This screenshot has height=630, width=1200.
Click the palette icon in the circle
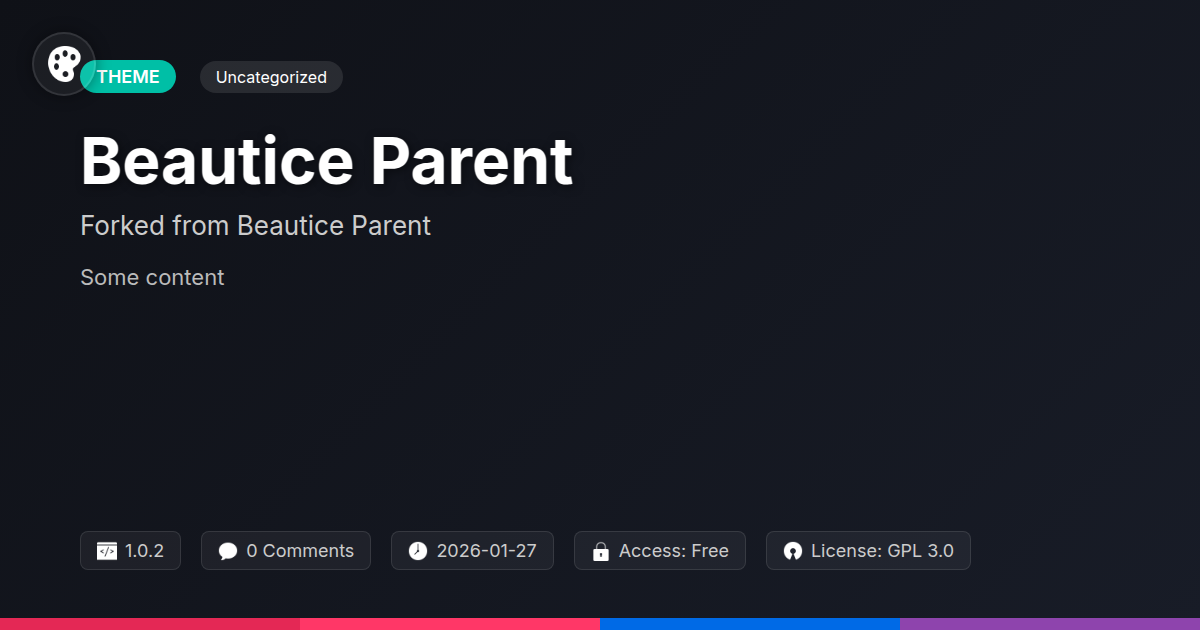64,64
